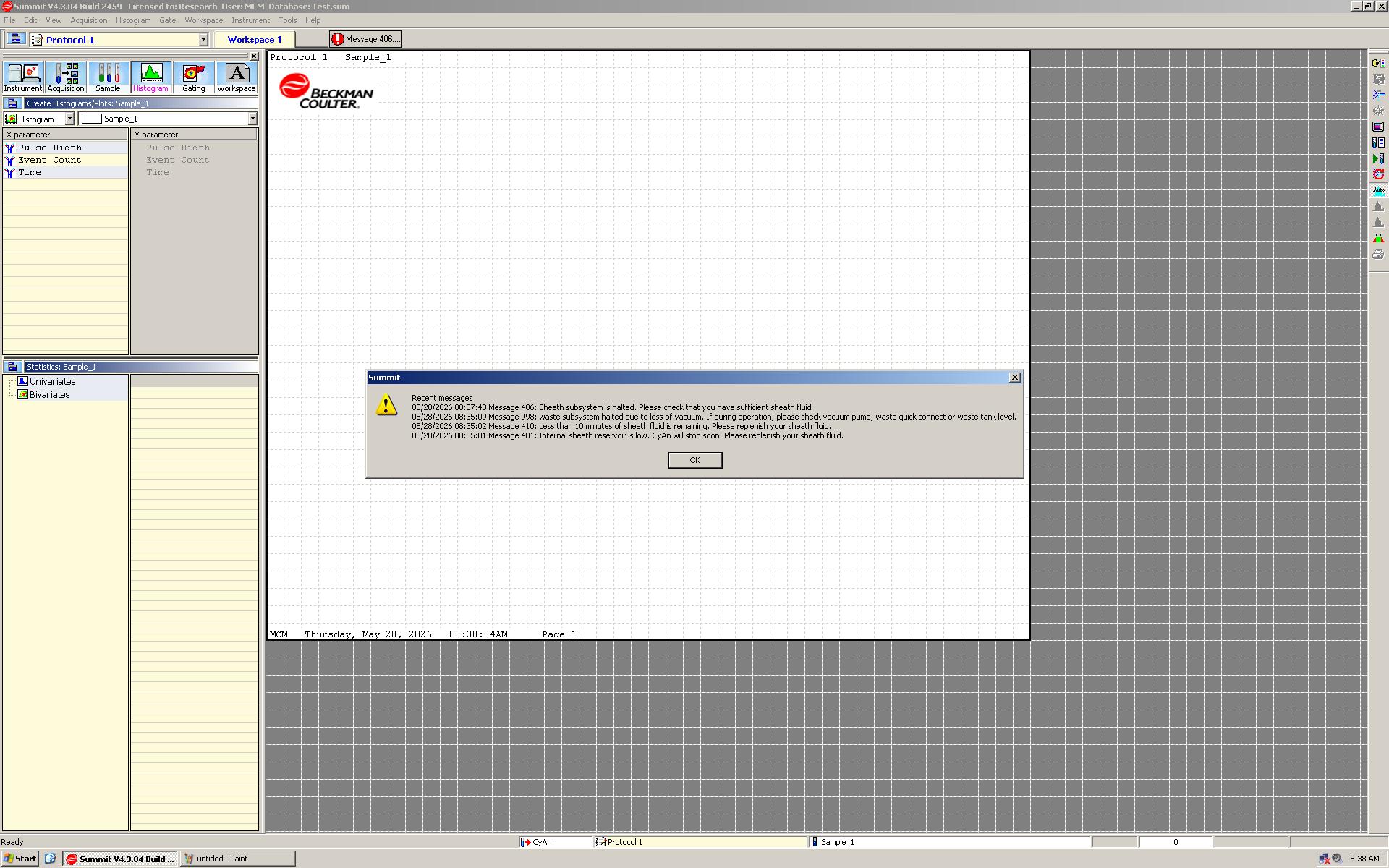1389x868 pixels.
Task: Open the Gating panel icon
Action: (x=194, y=77)
